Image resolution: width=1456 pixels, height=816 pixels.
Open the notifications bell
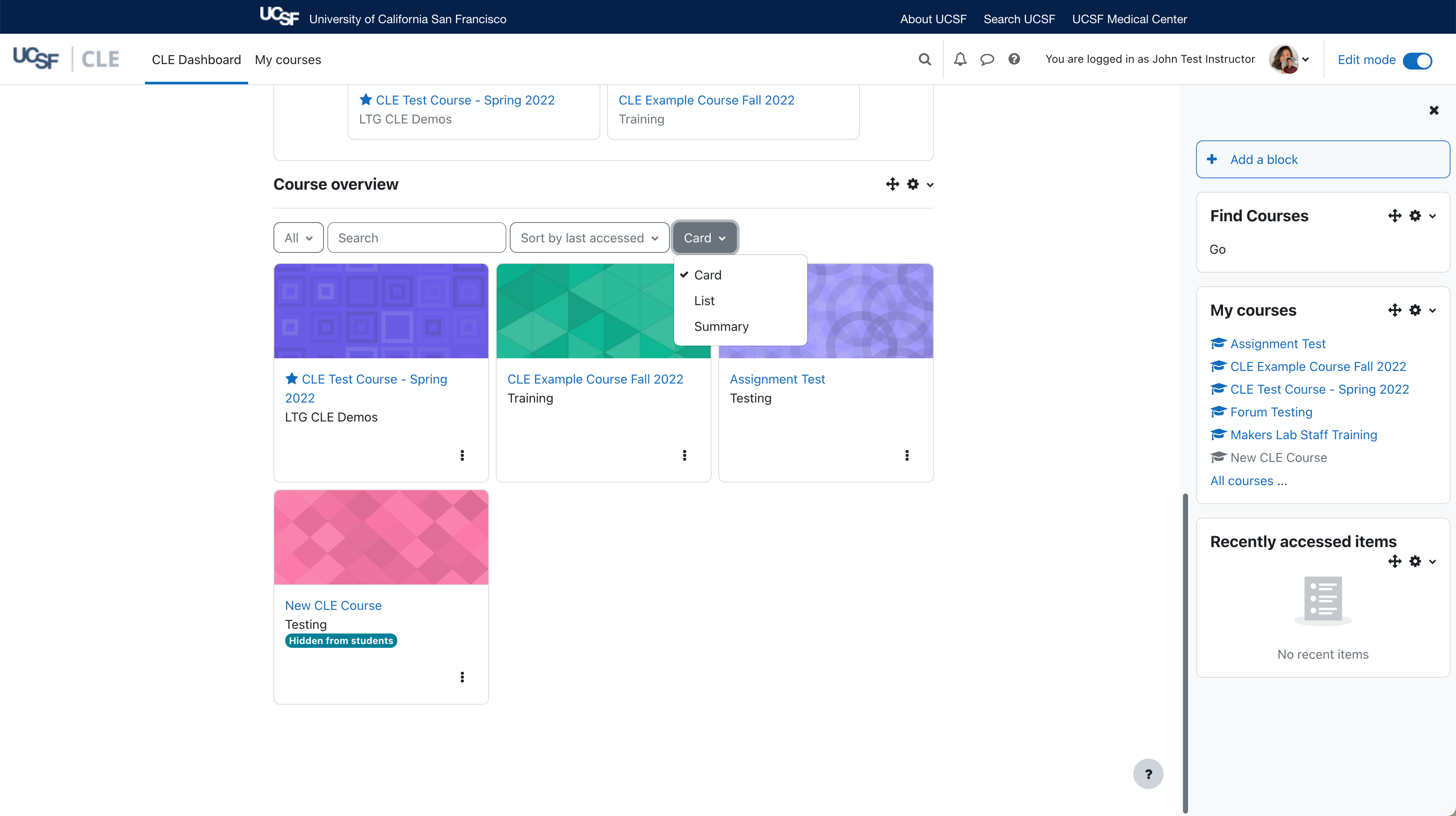pos(960,59)
